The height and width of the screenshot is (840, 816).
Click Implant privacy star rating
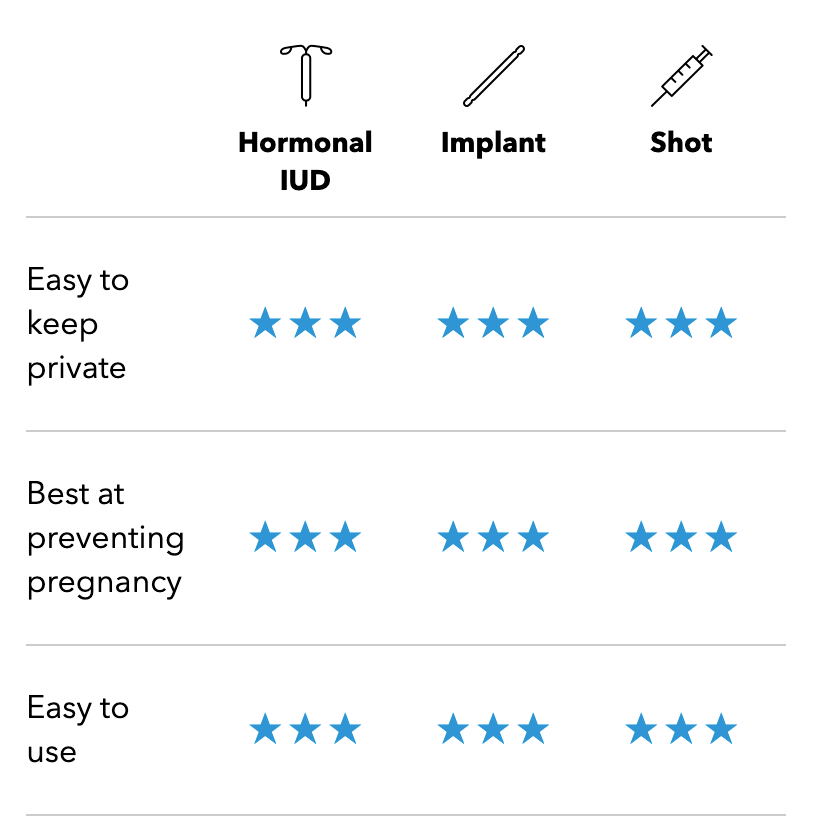(493, 322)
